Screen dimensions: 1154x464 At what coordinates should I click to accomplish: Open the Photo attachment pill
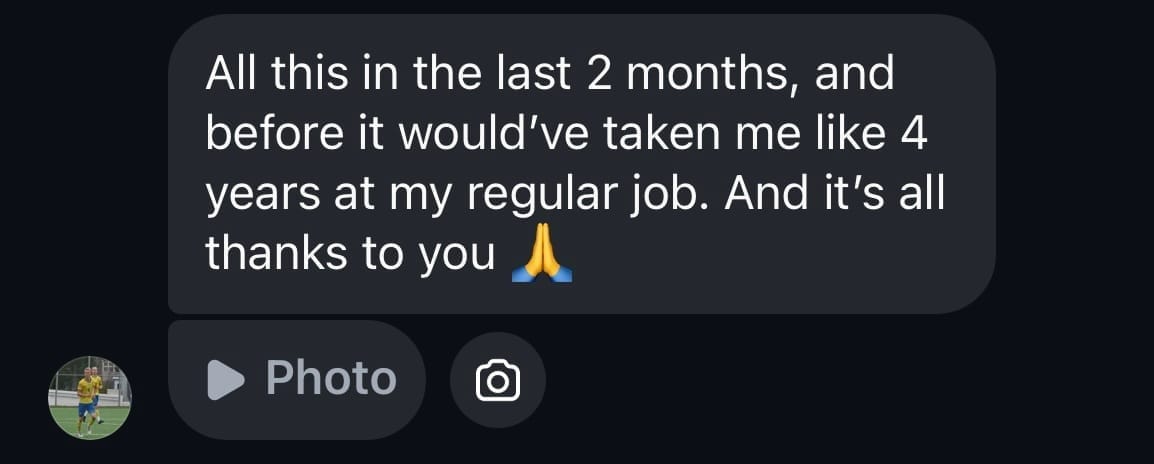pyautogui.click(x=297, y=380)
